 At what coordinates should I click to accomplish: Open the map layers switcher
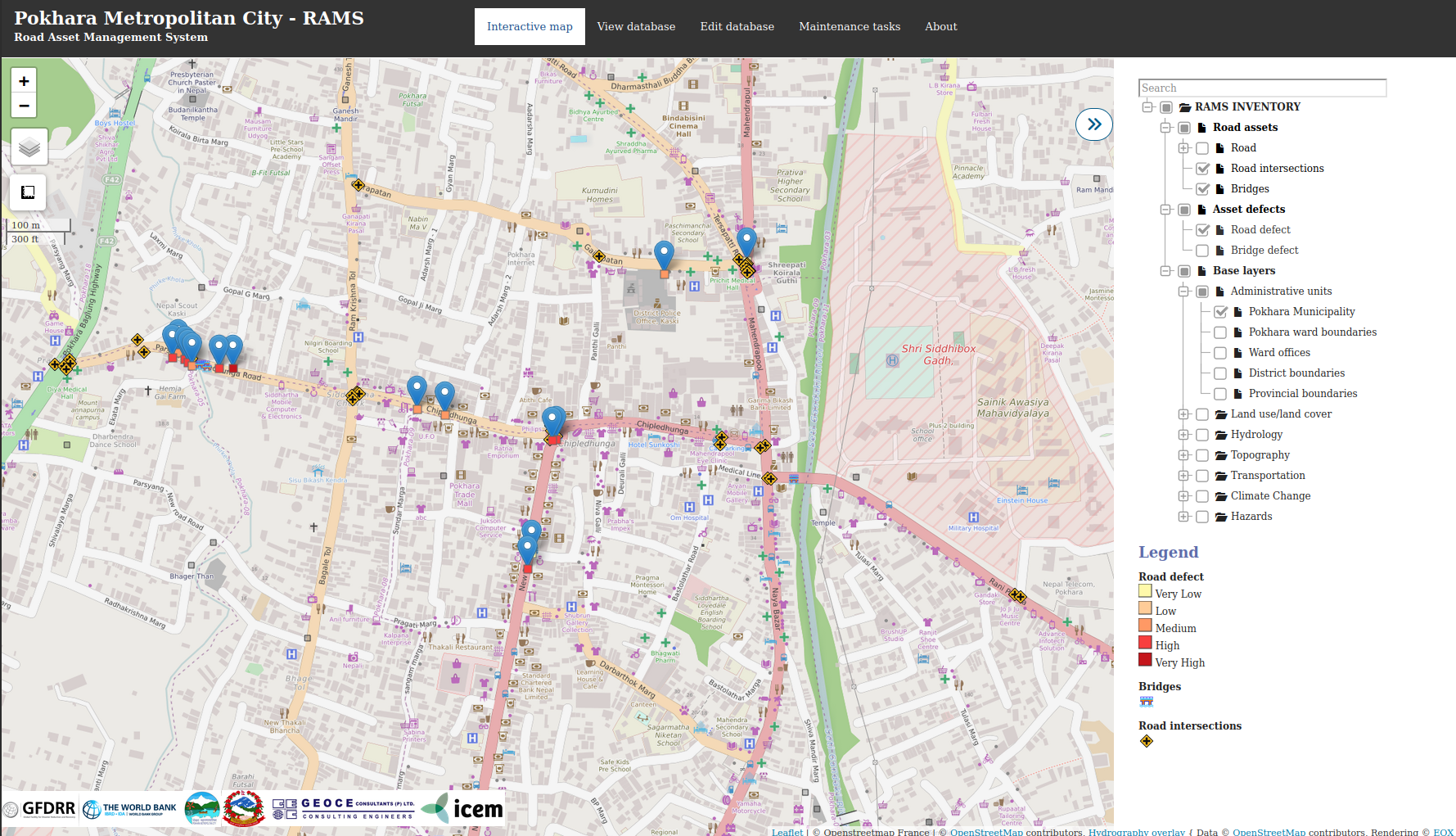(29, 147)
